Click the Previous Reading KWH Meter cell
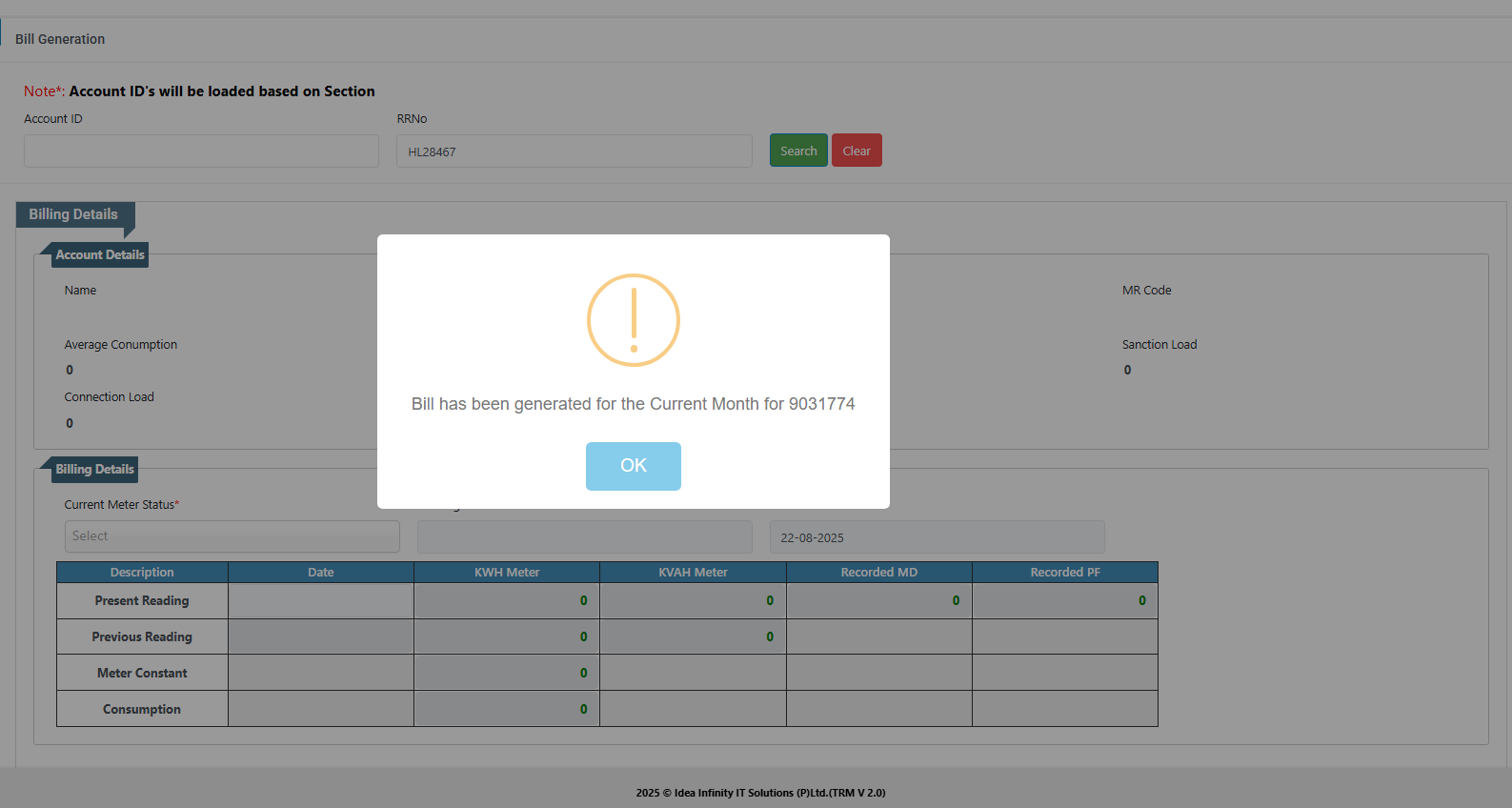Screen dimensions: 1512x808 point(507,636)
